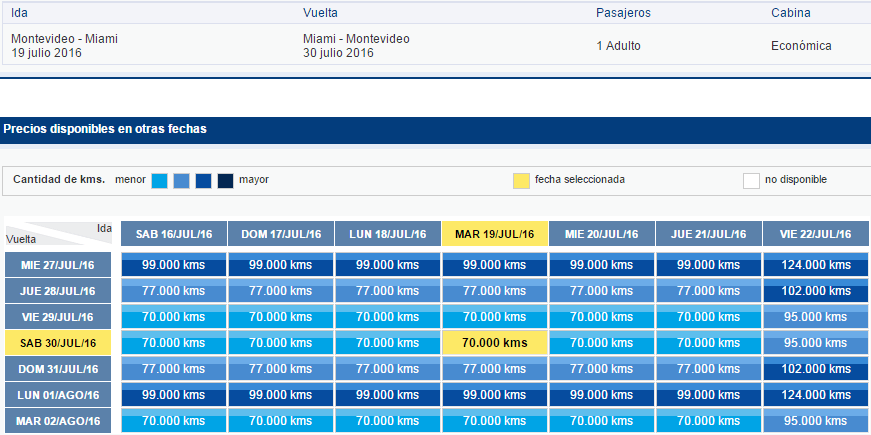The height and width of the screenshot is (435, 871).
Task: Click the darkest navy legend swatch next to mayor
Action: point(226,181)
